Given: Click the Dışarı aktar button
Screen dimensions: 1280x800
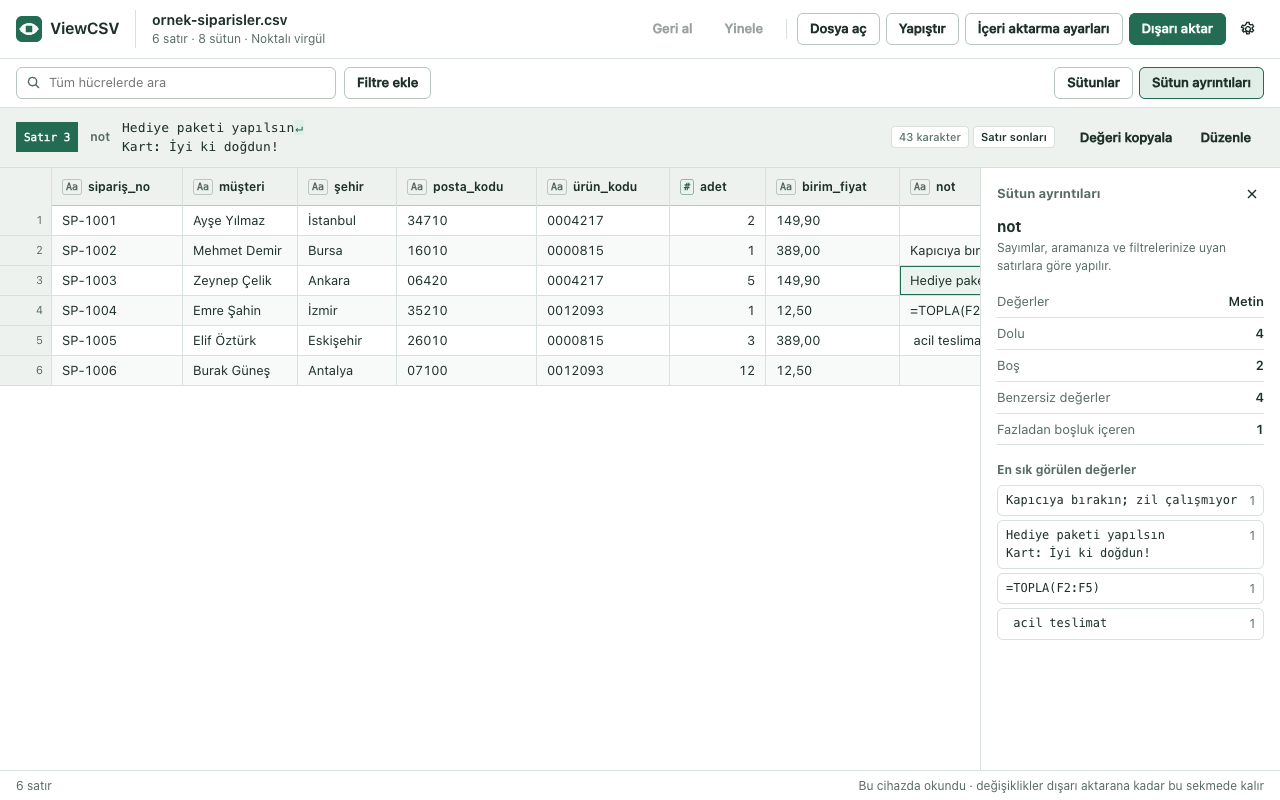Looking at the screenshot, I should coord(1177,29).
